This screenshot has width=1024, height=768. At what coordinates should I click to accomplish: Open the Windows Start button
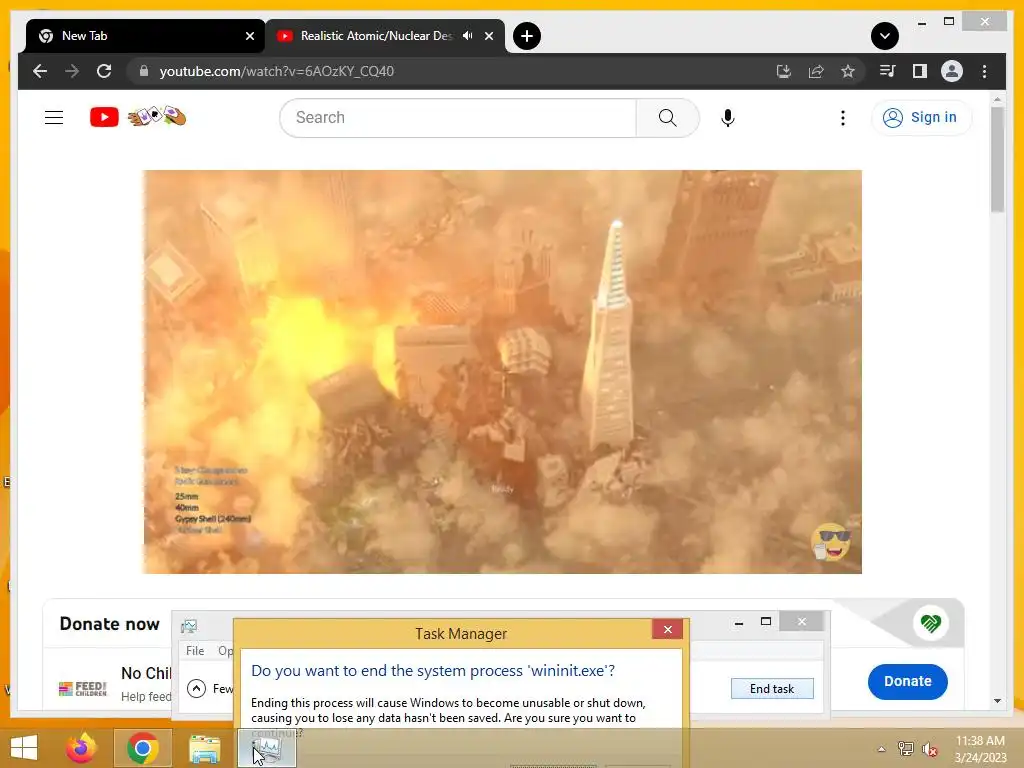click(x=24, y=748)
